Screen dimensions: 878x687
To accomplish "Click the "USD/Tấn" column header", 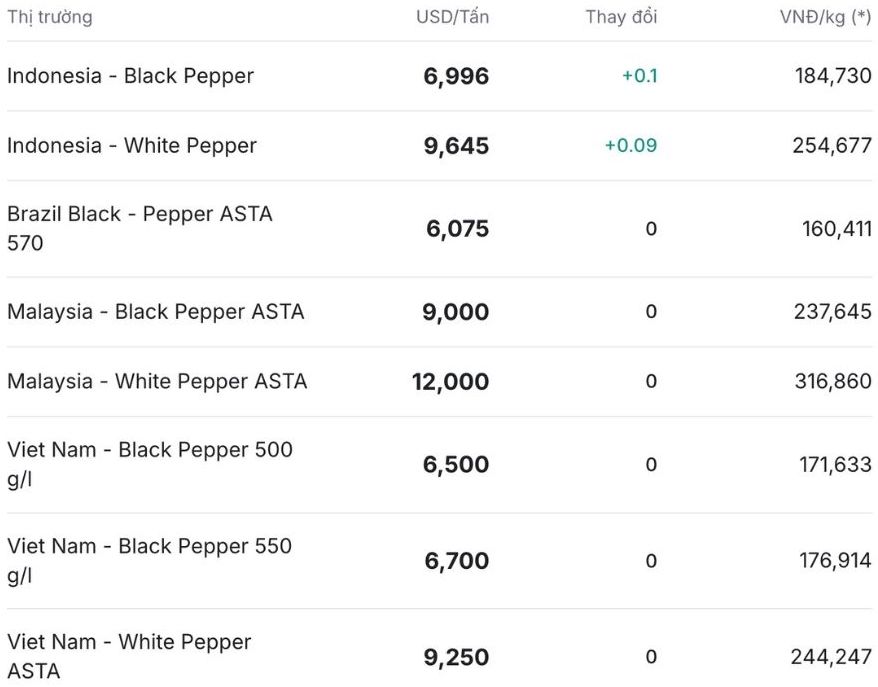I will tap(452, 17).
